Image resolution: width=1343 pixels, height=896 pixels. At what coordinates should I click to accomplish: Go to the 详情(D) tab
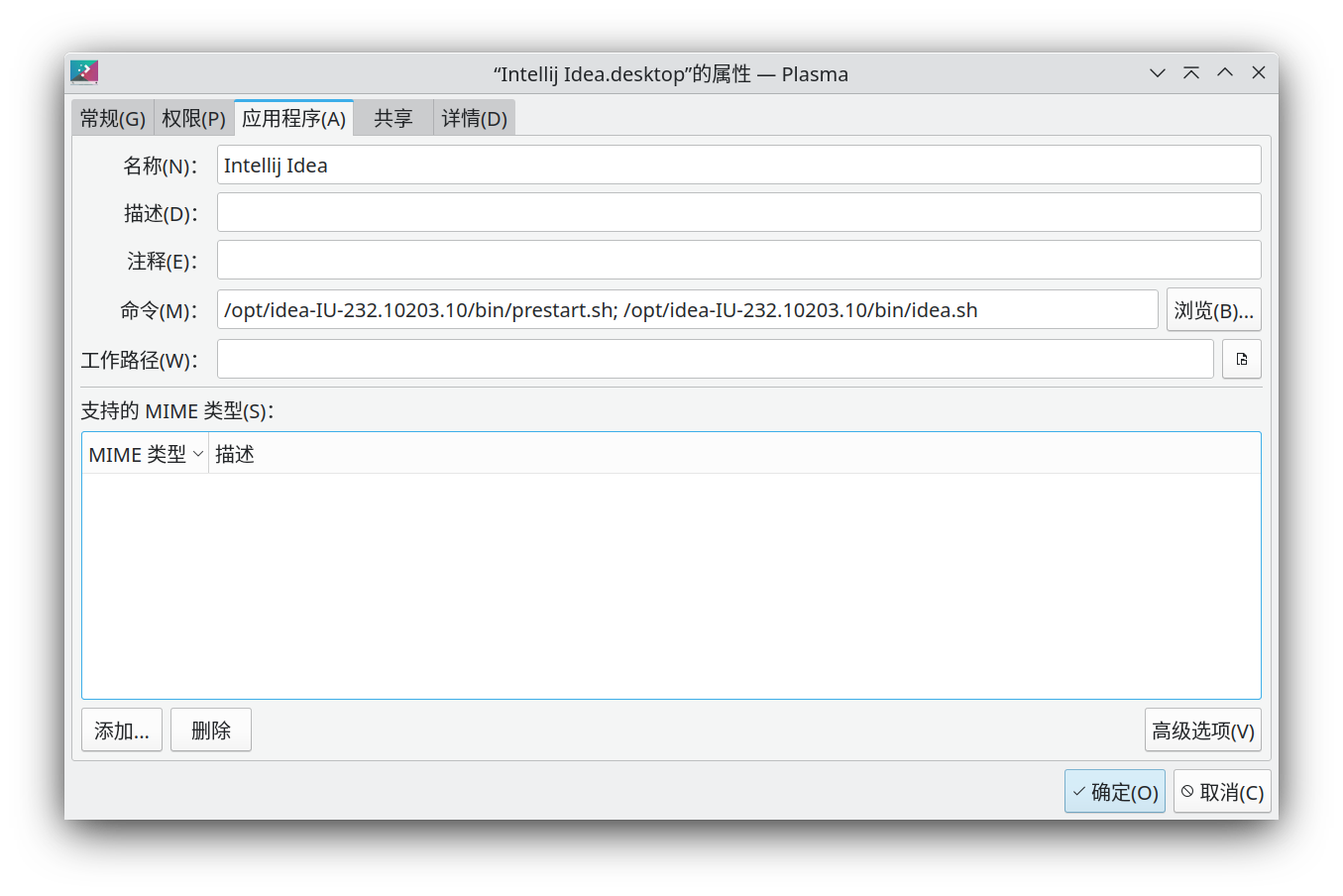pos(474,119)
